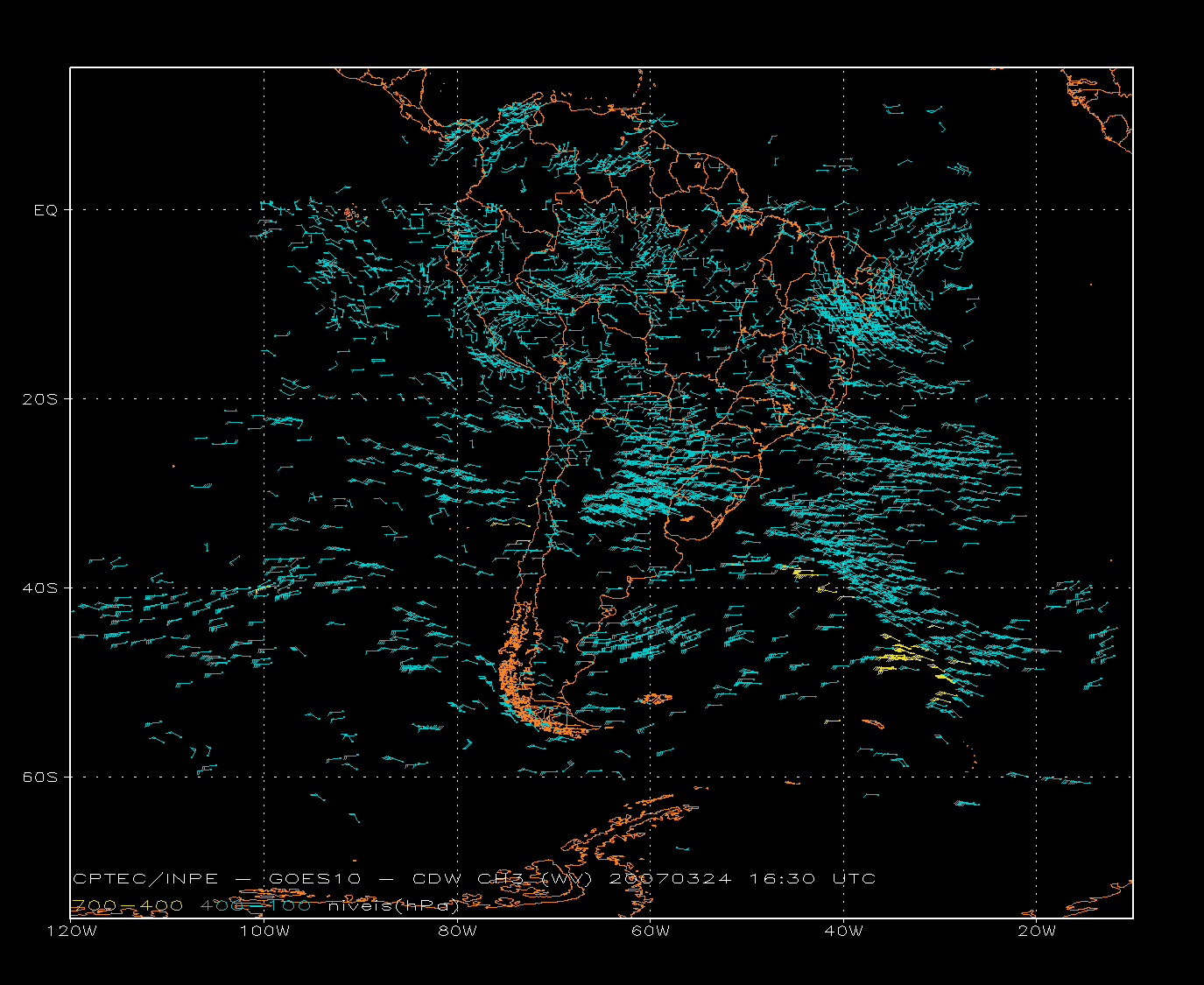Viewport: 1204px width, 985px height.
Task: Click the 20W longitude label
Action: pos(1037,931)
